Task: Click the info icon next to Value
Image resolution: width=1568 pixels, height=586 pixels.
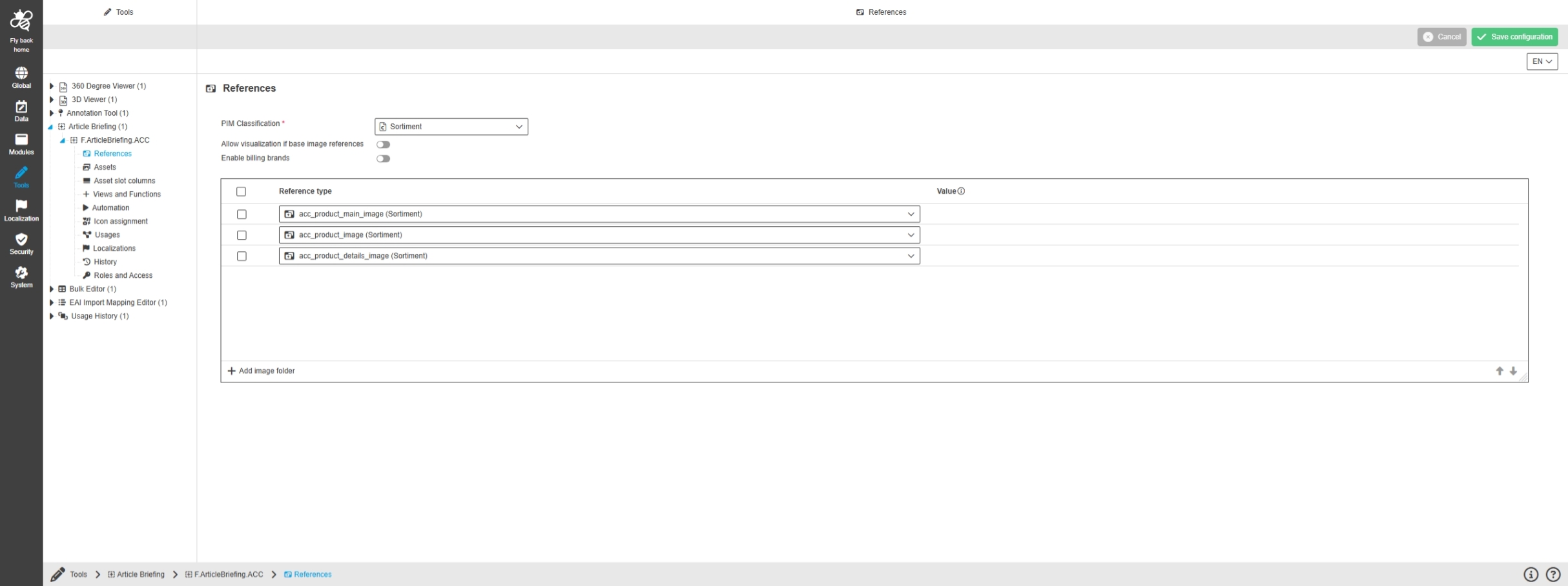Action: [961, 191]
